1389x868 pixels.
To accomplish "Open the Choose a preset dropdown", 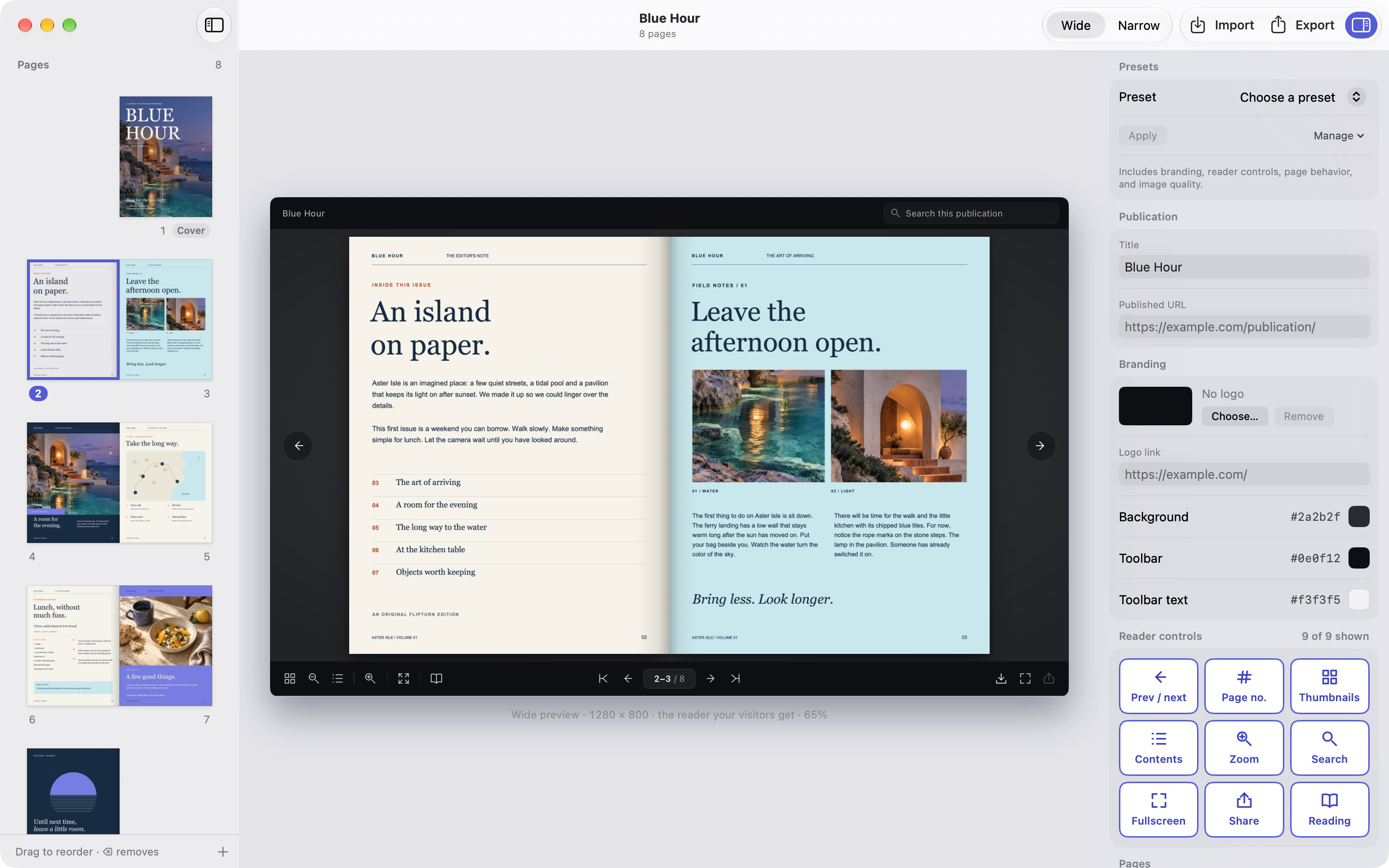I will point(1301,97).
